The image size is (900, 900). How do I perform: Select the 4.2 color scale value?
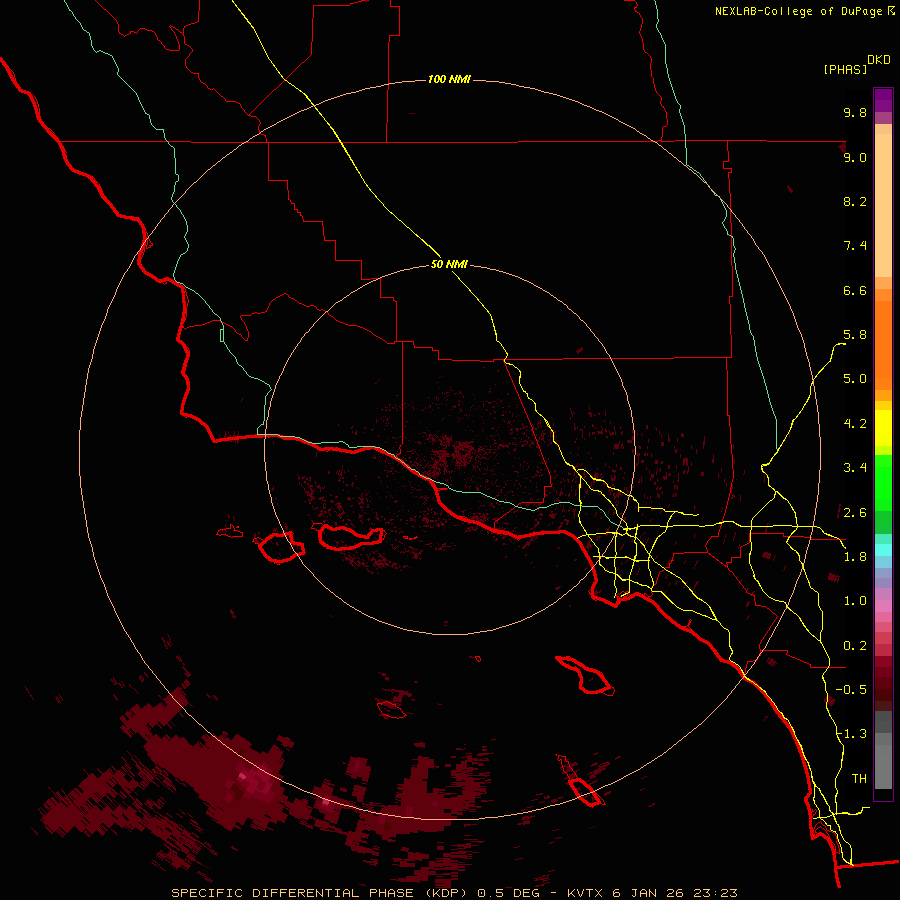pyautogui.click(x=855, y=424)
